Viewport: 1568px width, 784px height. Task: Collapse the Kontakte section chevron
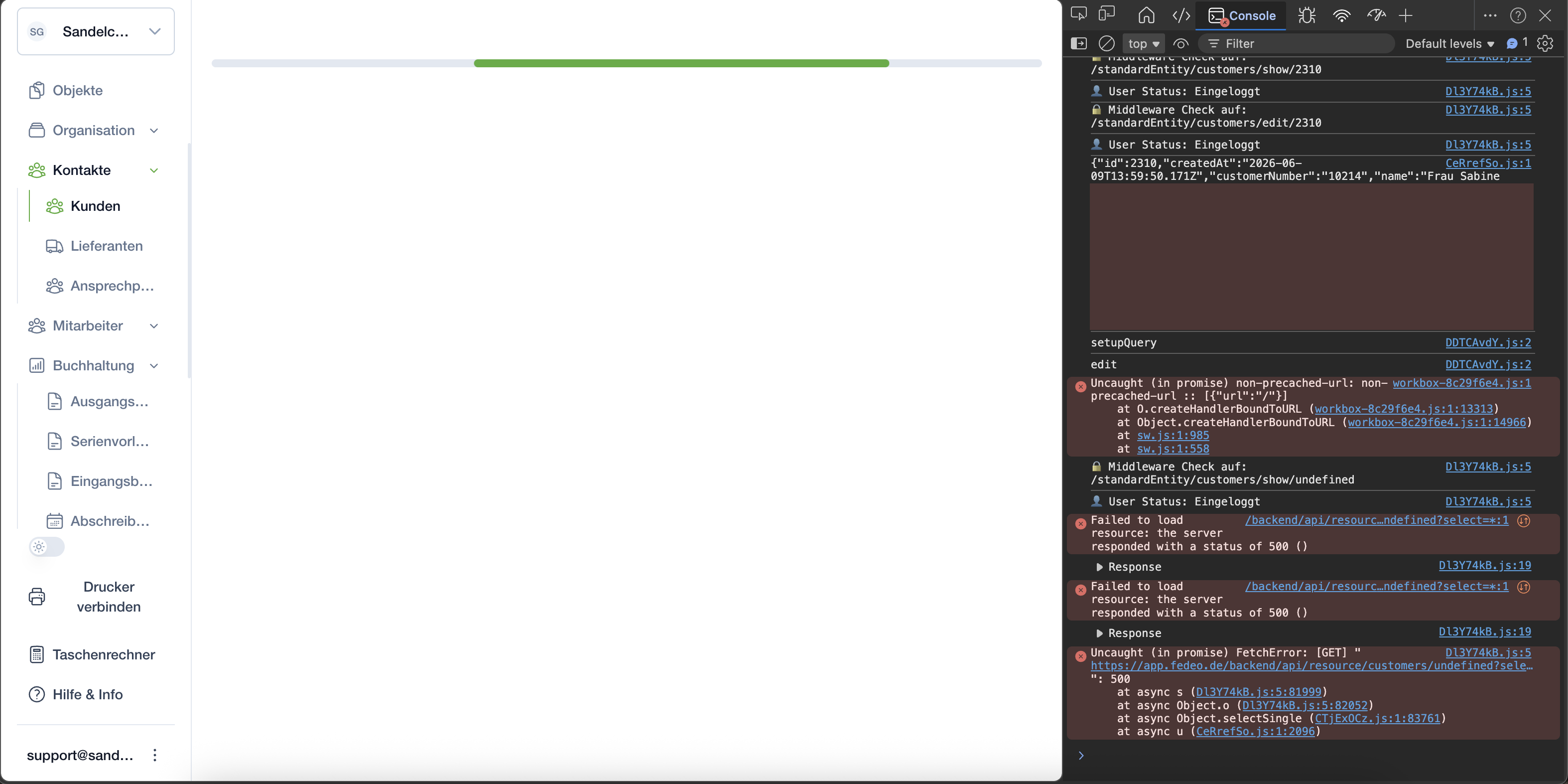[x=154, y=170]
